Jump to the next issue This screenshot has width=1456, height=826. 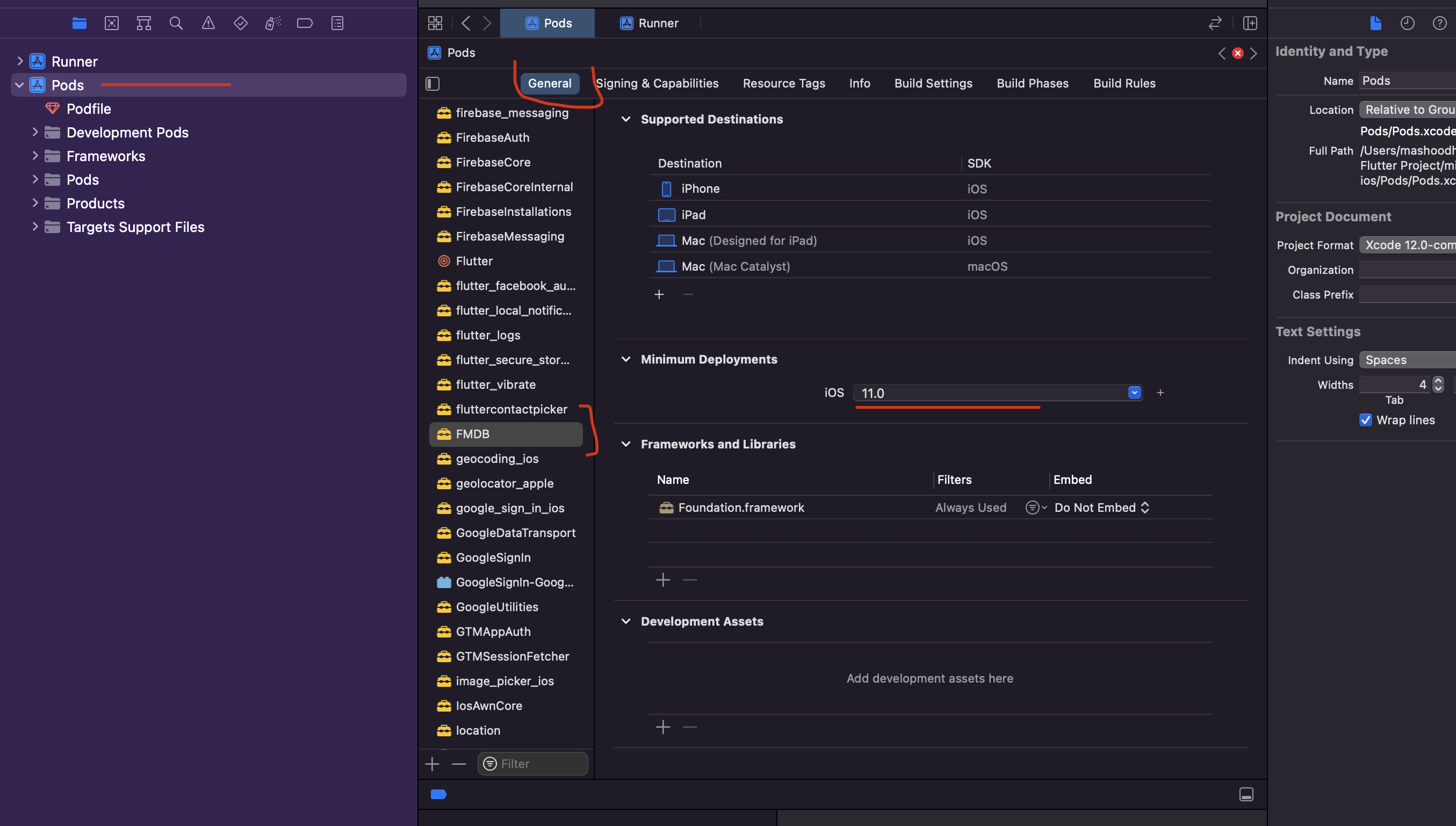(x=1253, y=53)
